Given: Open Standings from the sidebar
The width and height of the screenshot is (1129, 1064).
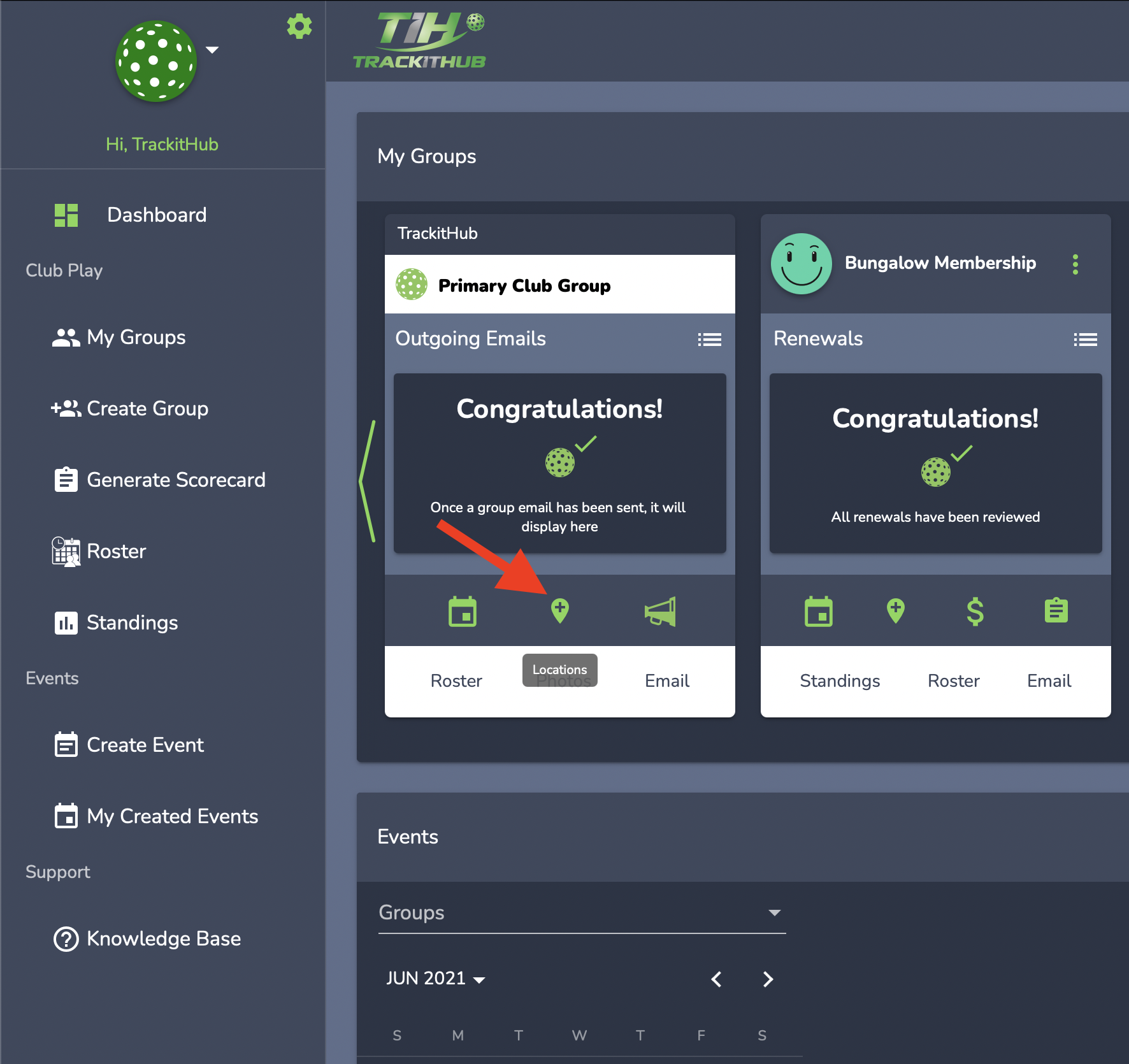Looking at the screenshot, I should pyautogui.click(x=133, y=622).
